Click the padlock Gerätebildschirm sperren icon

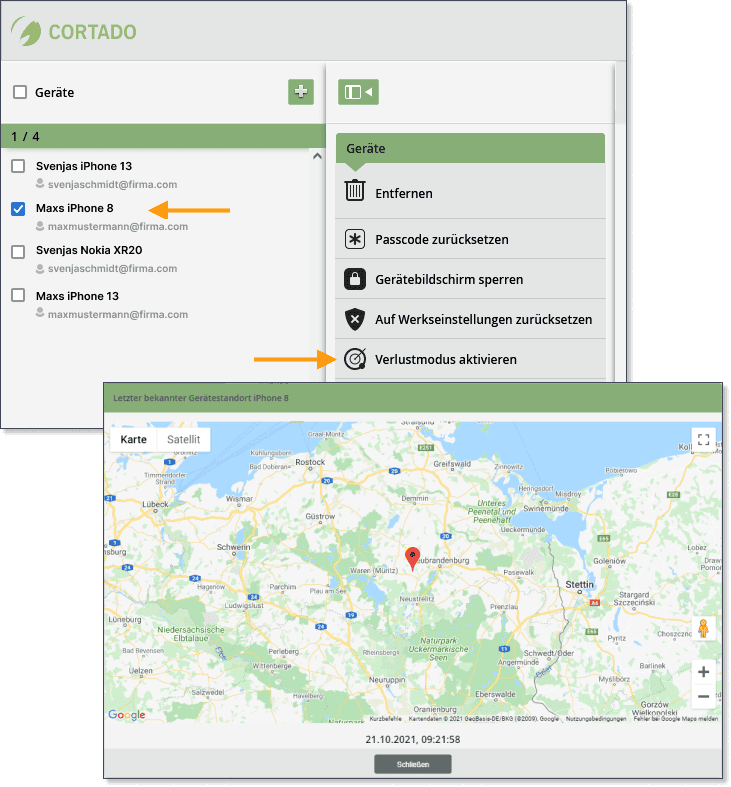point(355,279)
